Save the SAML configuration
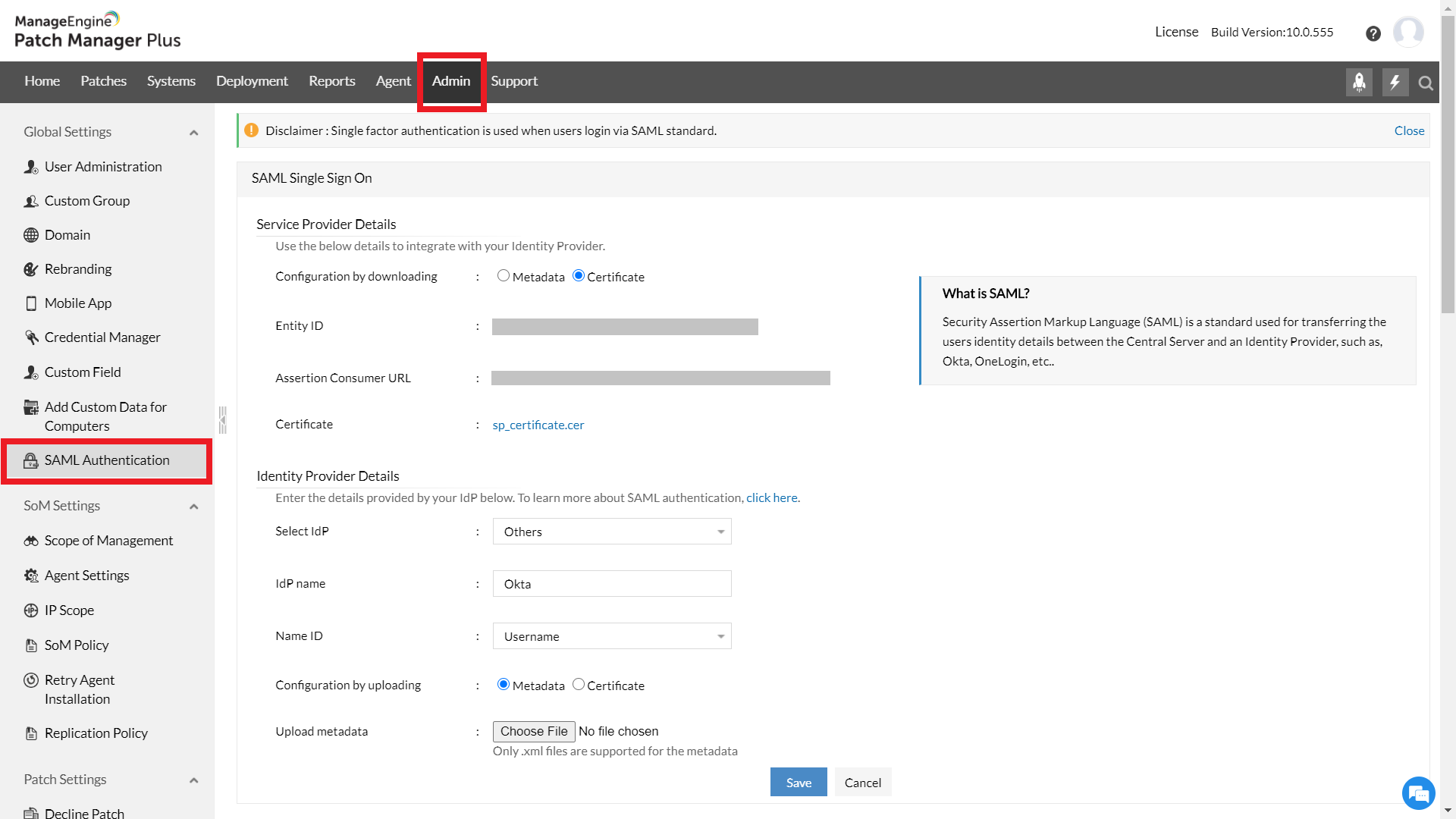Viewport: 1456px width, 819px height. [799, 783]
